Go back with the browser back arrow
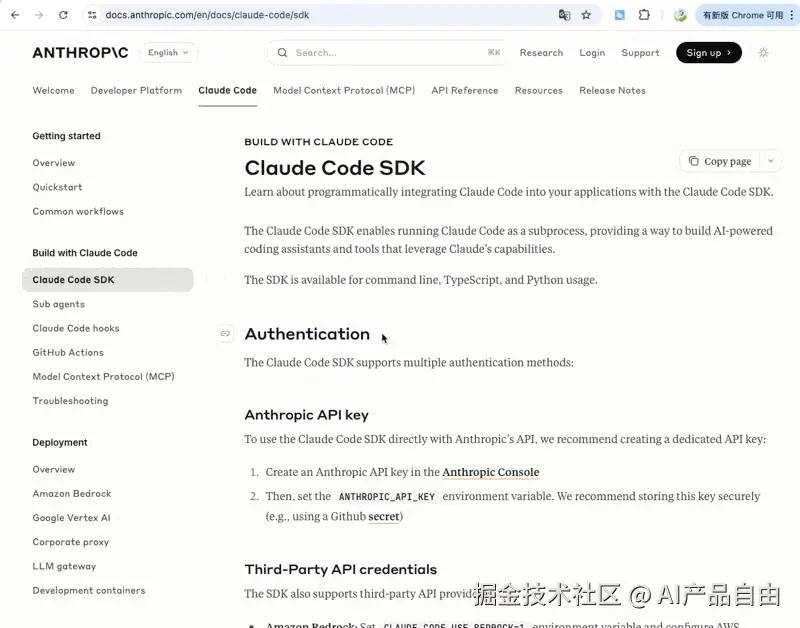 click(x=15, y=15)
